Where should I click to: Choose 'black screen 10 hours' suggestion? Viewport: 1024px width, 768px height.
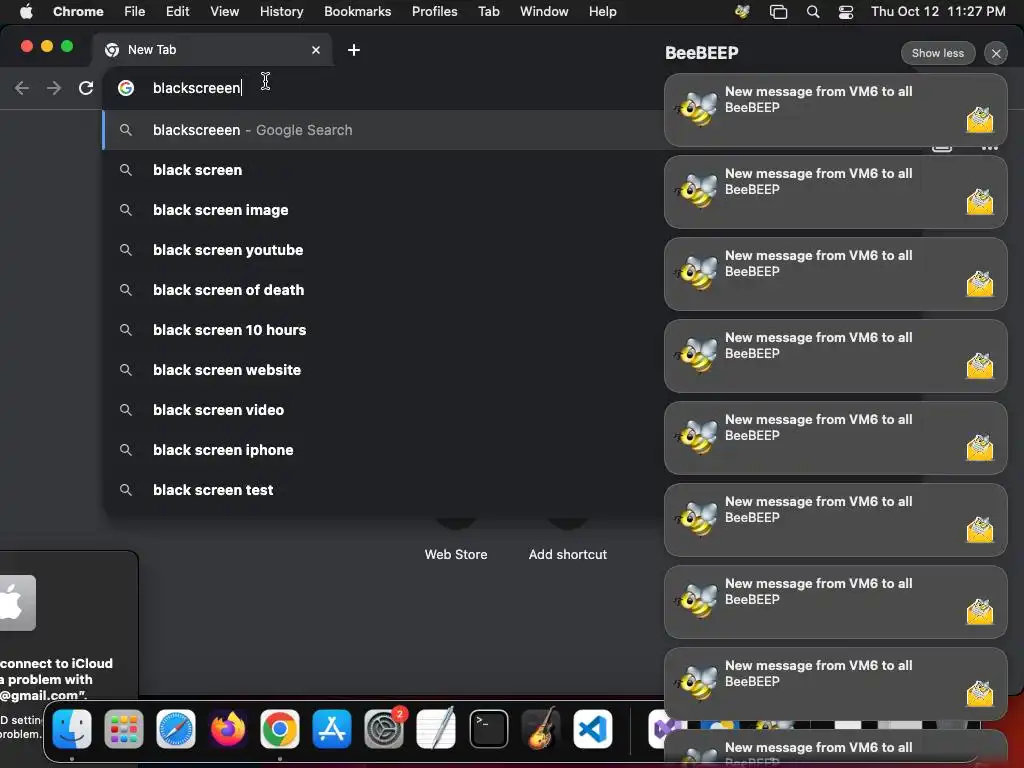383,330
